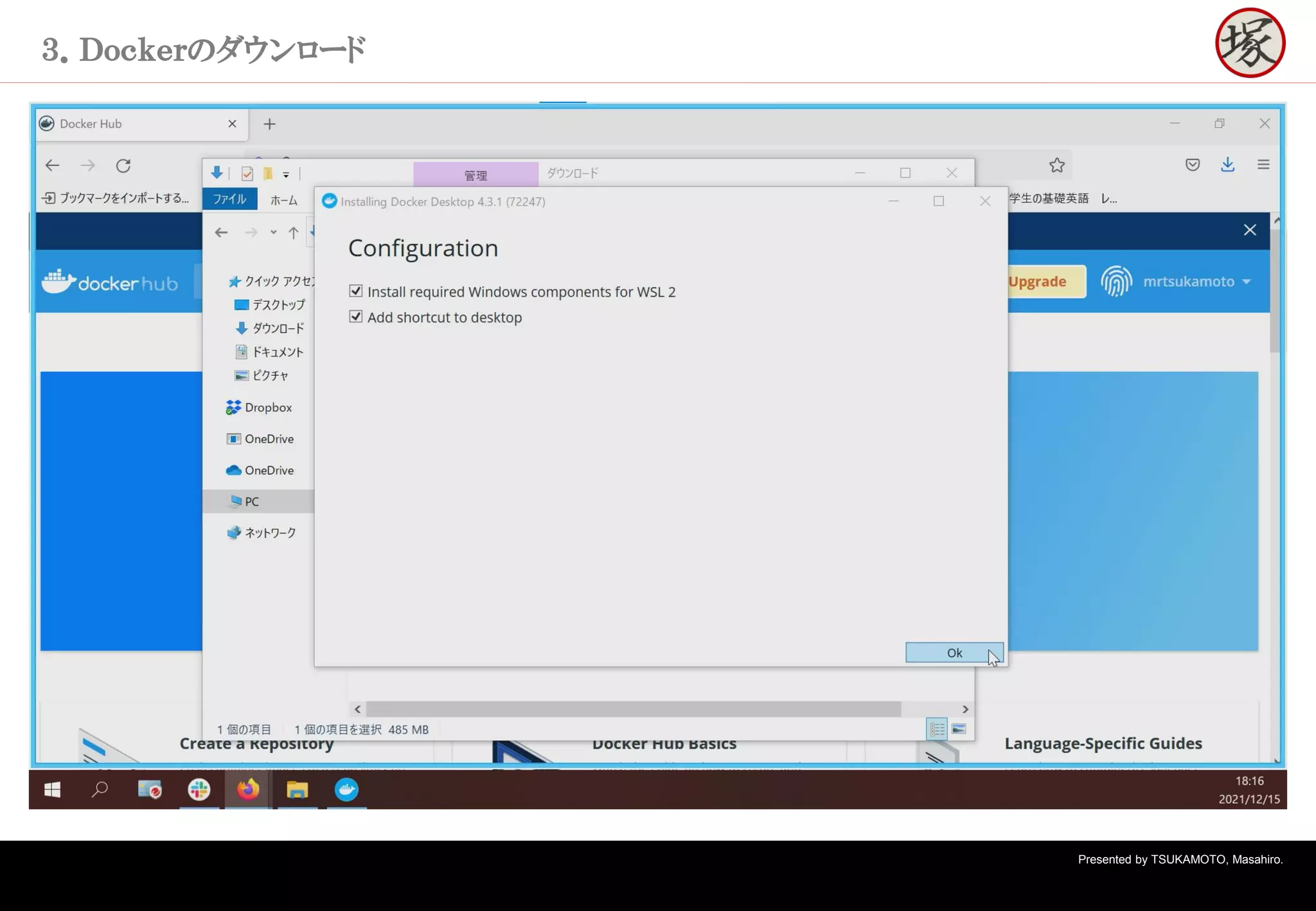Open Windows taskbar search
Image resolution: width=1316 pixels, height=911 pixels.
click(x=100, y=790)
